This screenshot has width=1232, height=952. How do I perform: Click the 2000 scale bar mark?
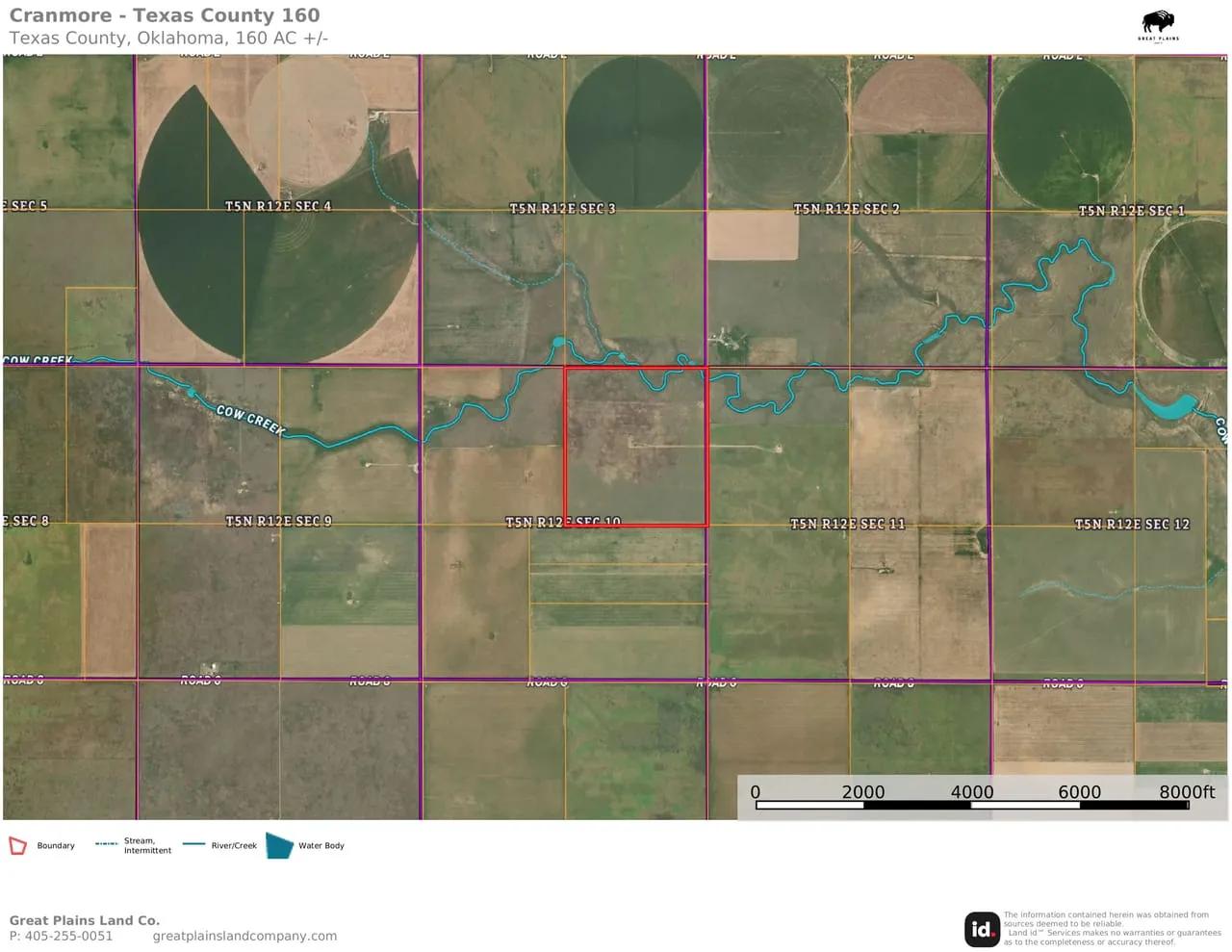click(x=862, y=791)
